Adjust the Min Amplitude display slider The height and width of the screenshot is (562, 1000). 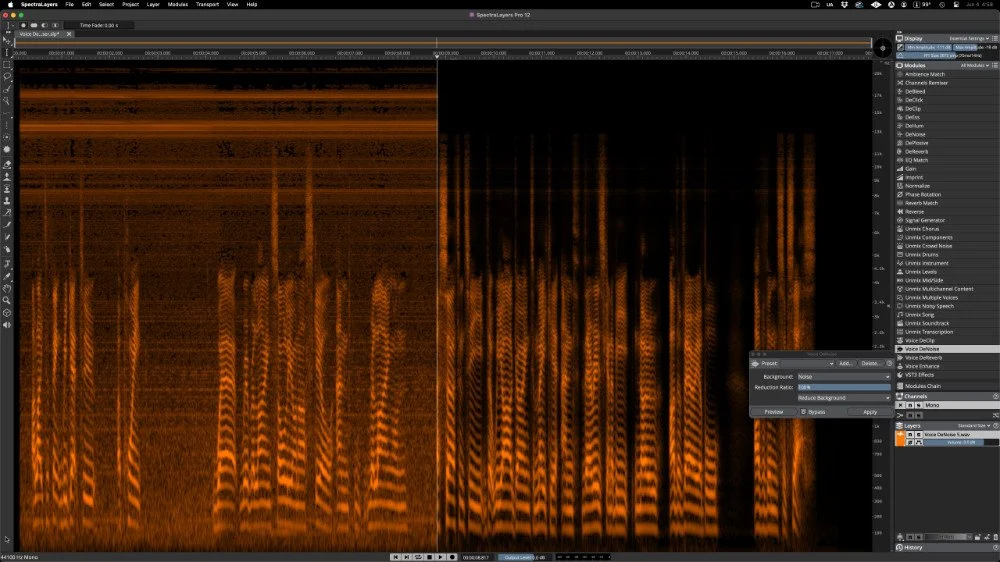click(x=929, y=47)
